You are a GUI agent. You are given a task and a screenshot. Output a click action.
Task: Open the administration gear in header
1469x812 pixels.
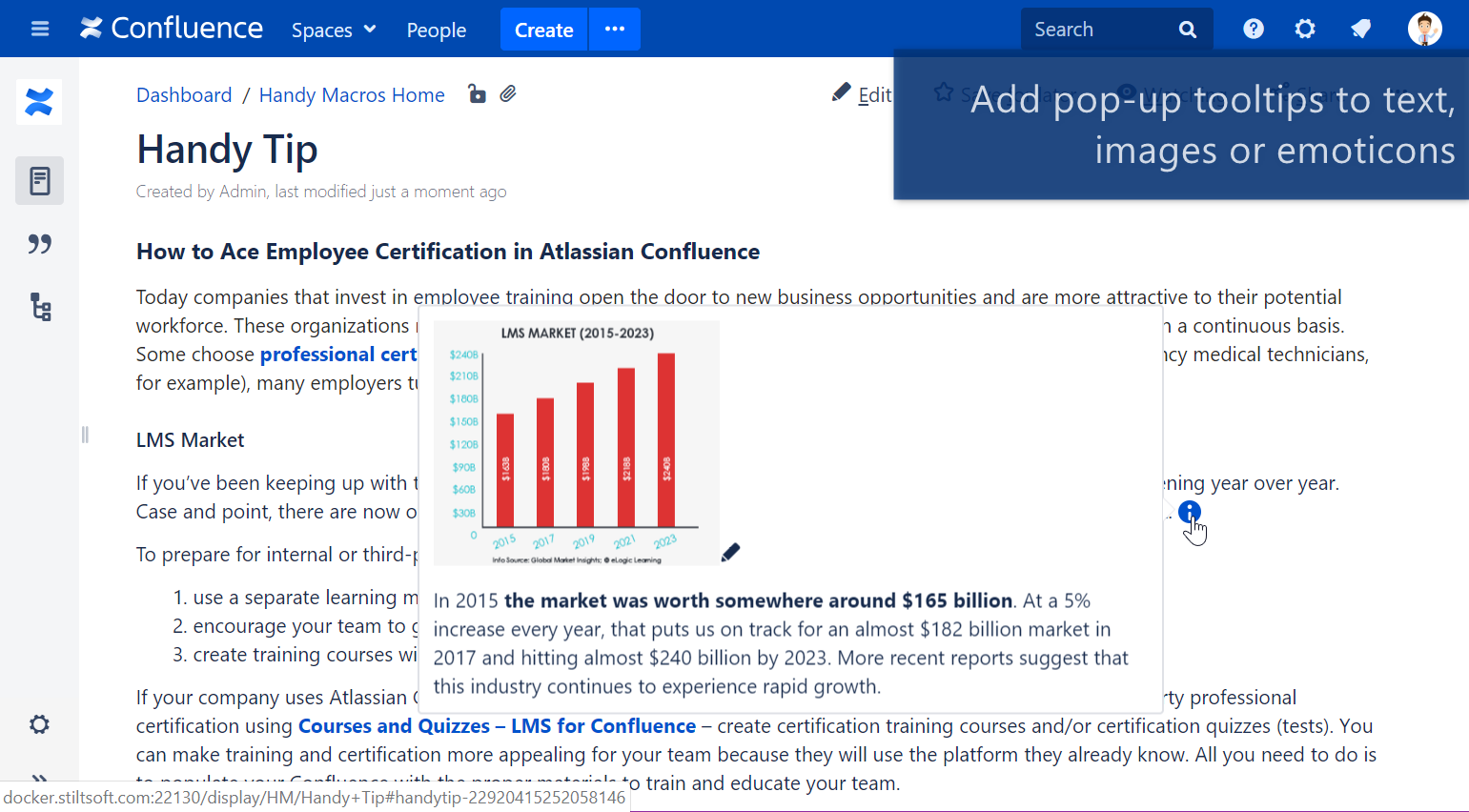[x=1305, y=30]
